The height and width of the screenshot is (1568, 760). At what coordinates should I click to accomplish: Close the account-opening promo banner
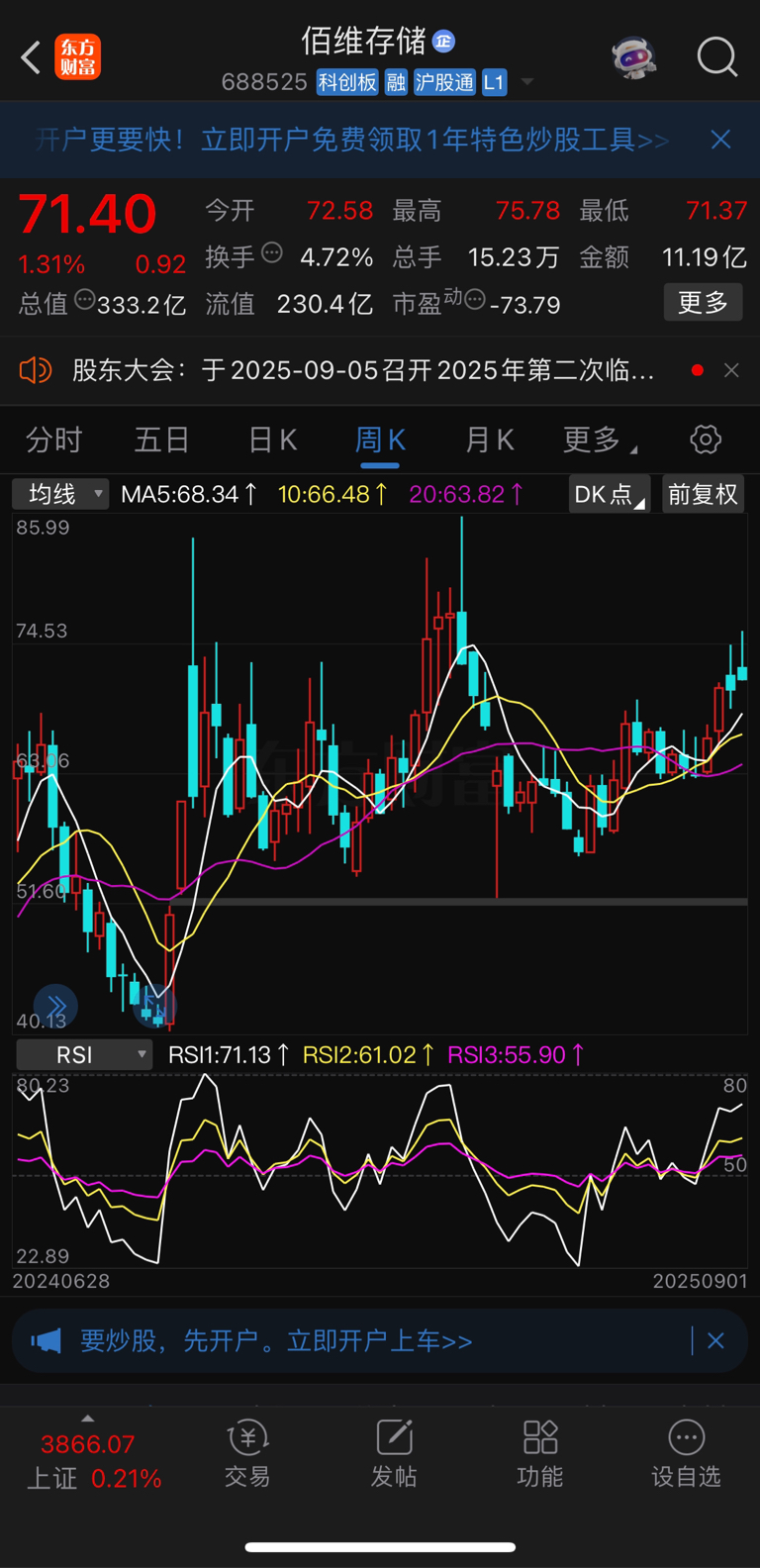(x=720, y=140)
